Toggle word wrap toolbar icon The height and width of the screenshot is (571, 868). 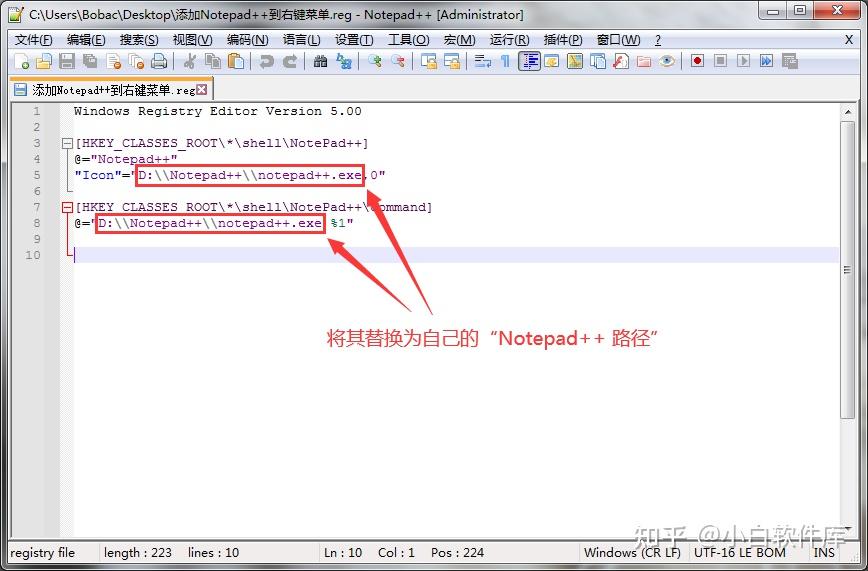coord(483,61)
